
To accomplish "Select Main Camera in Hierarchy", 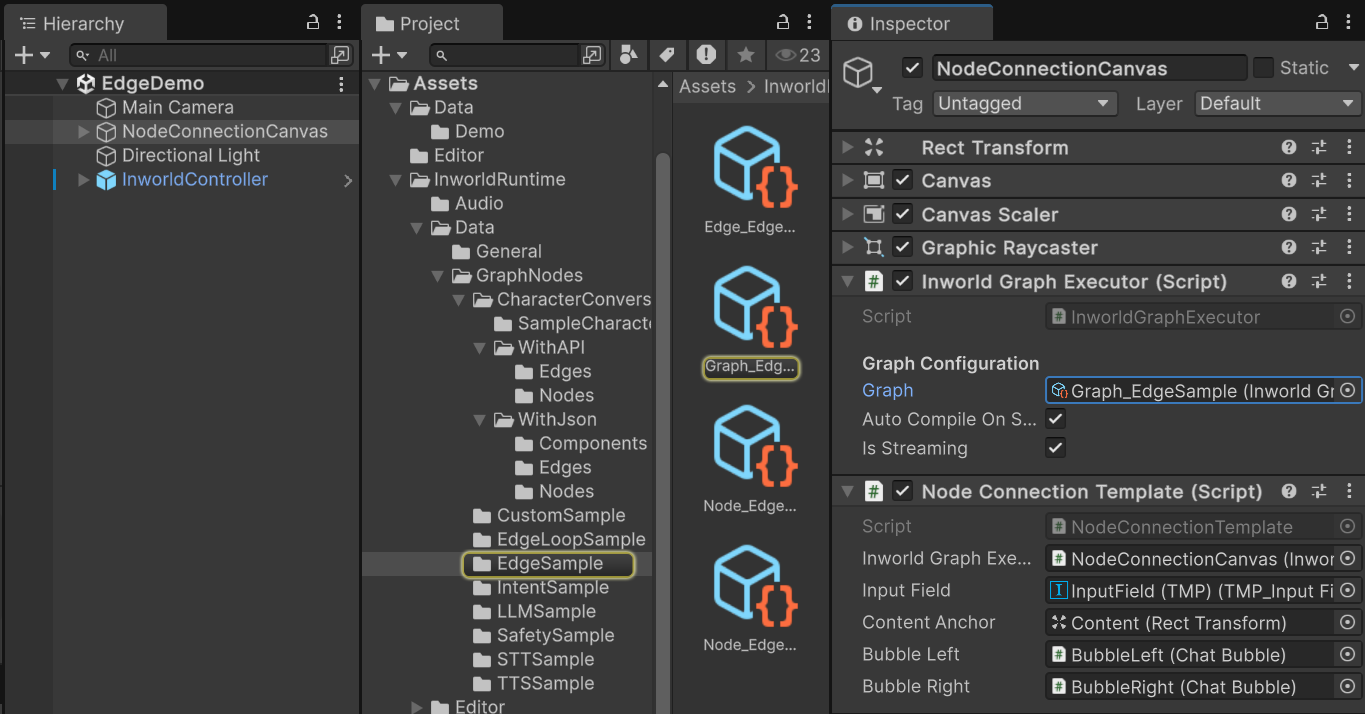I will 178,107.
